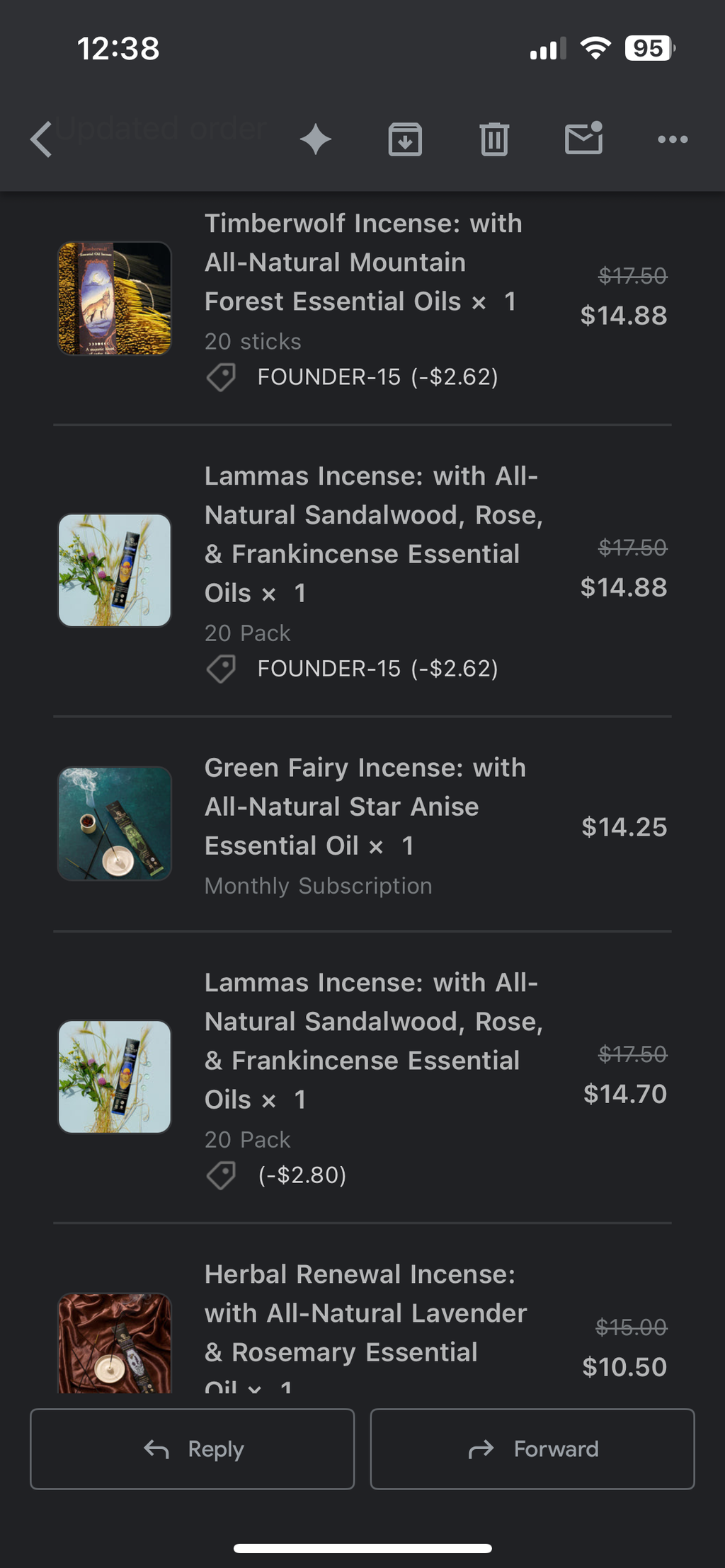Select the Timberwolf Incense title text

(x=364, y=263)
